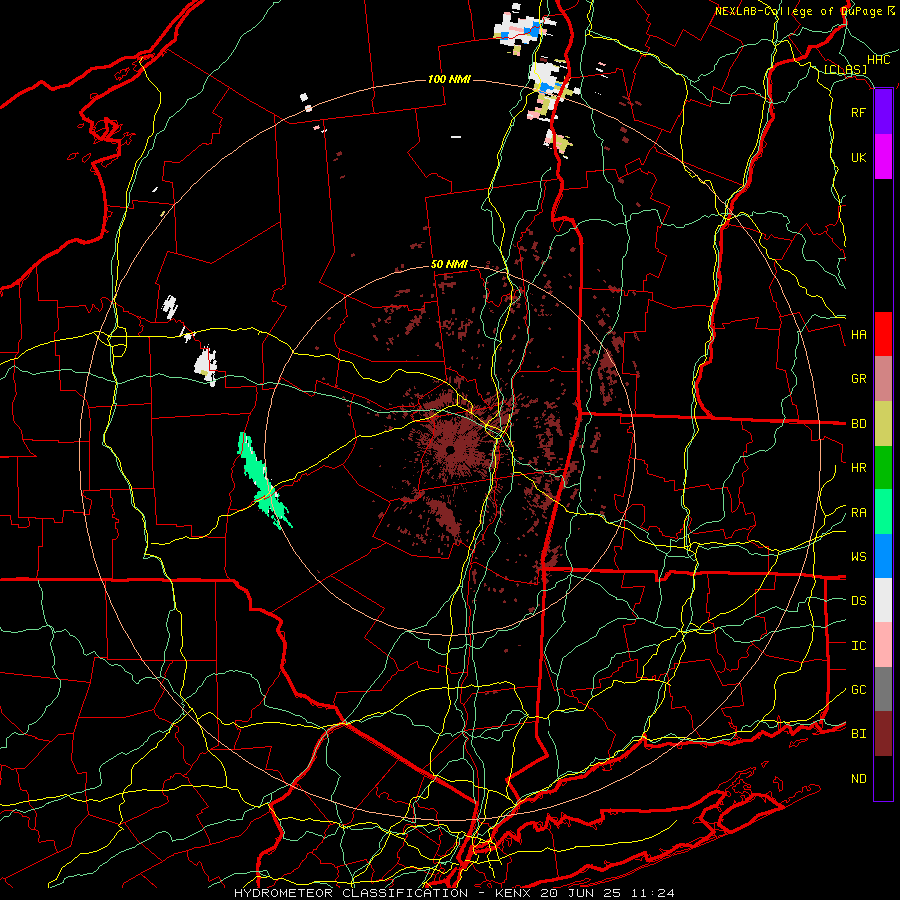This screenshot has width=900, height=900.
Task: Select the olive BD big drops swatch
Action: [x=883, y=423]
